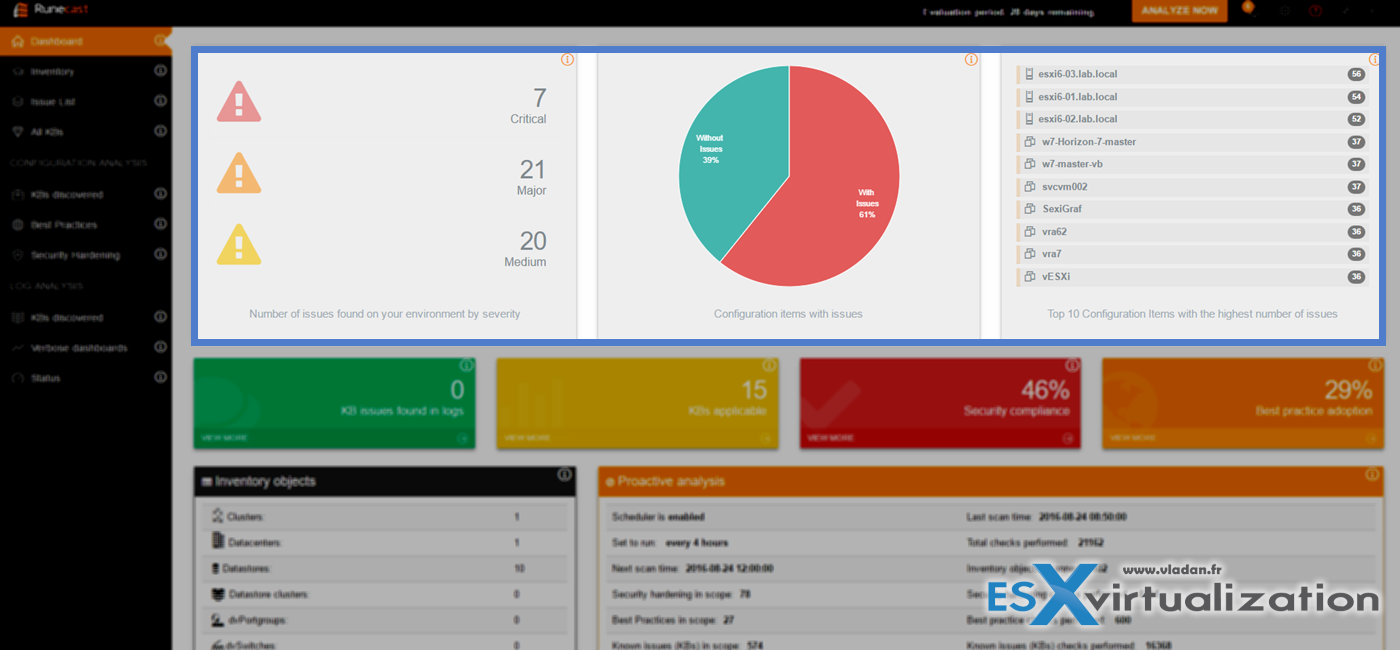This screenshot has height=650, width=1400.
Task: Select w7-master-vb in the Top 10 list
Action: 1192,164
